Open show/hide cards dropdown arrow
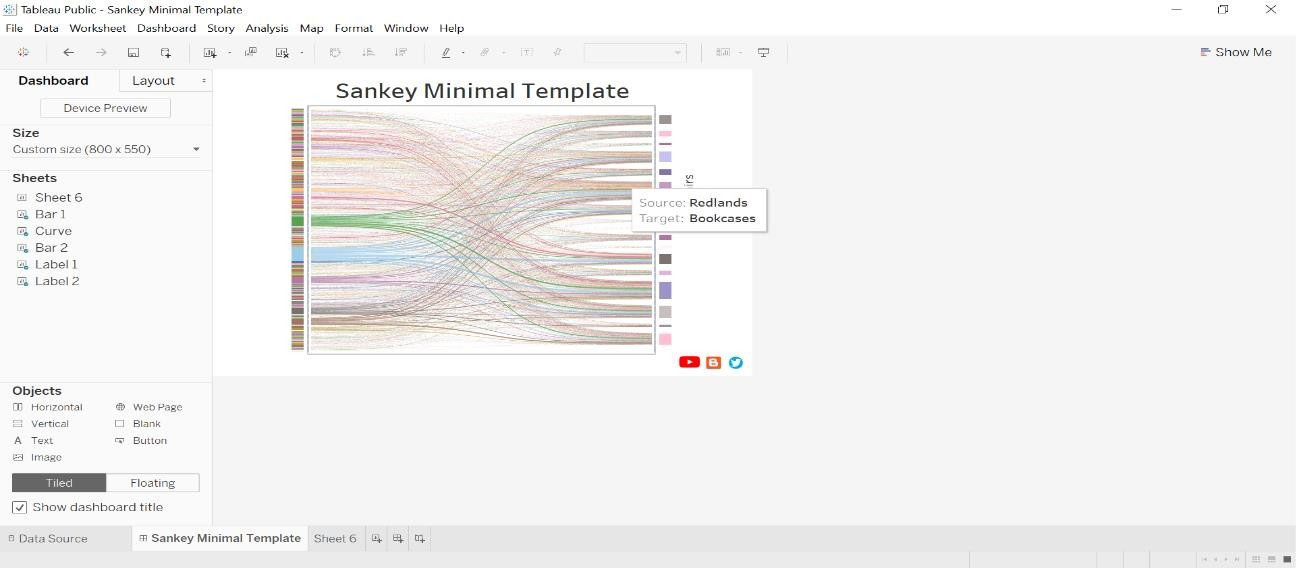This screenshot has height=568, width=1296. (x=740, y=52)
